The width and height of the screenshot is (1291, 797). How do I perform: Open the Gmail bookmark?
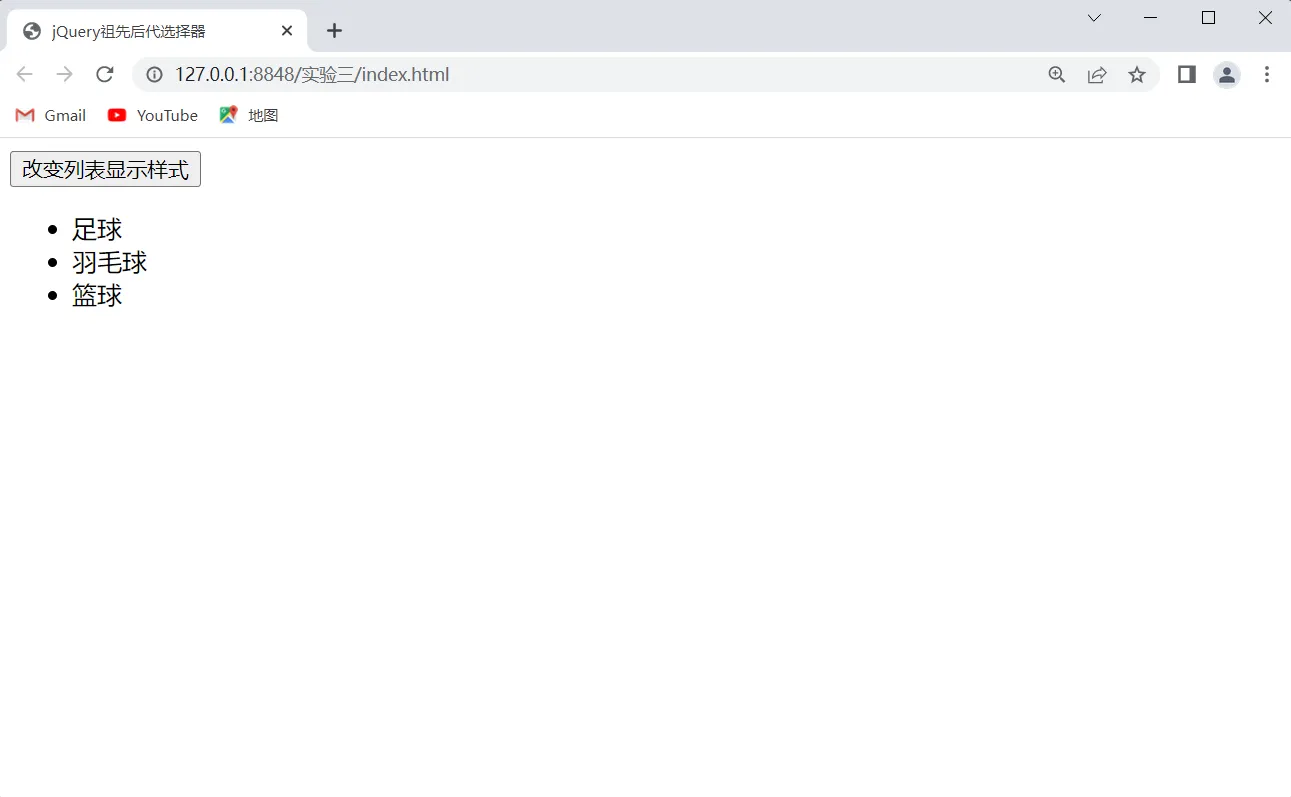pyautogui.click(x=51, y=115)
